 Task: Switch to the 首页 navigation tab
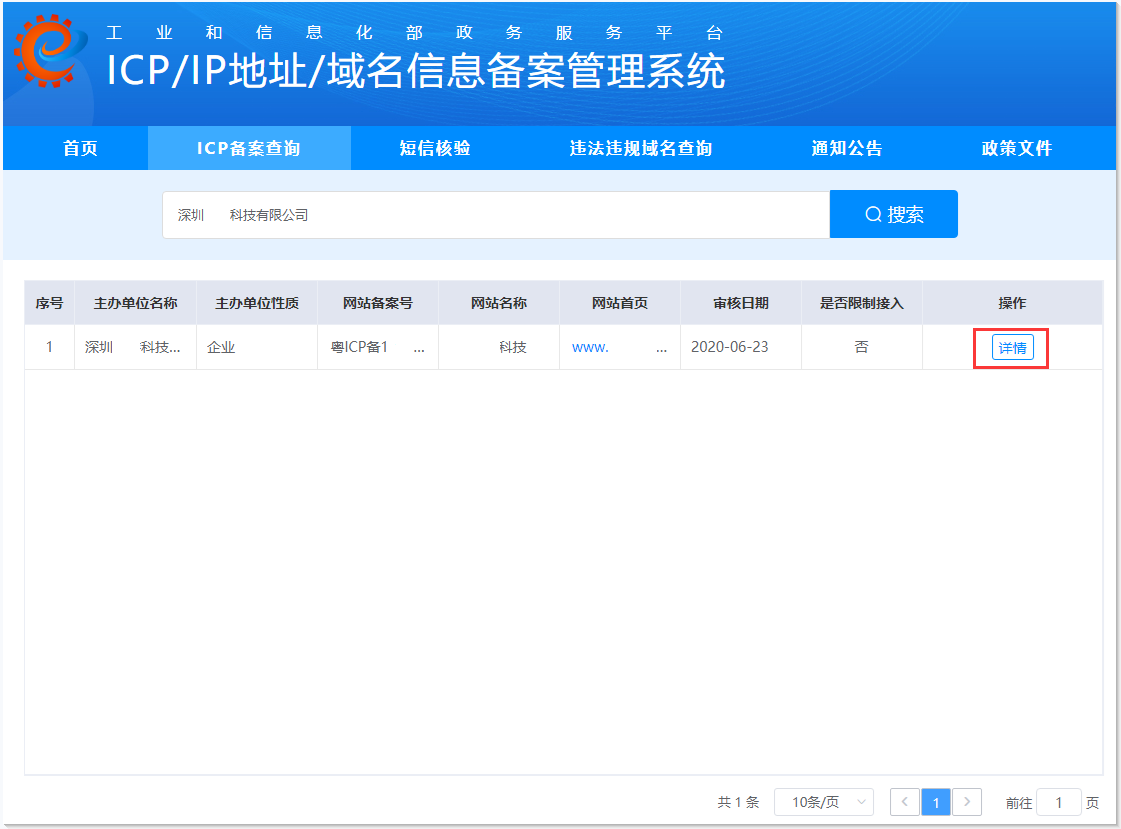78,148
